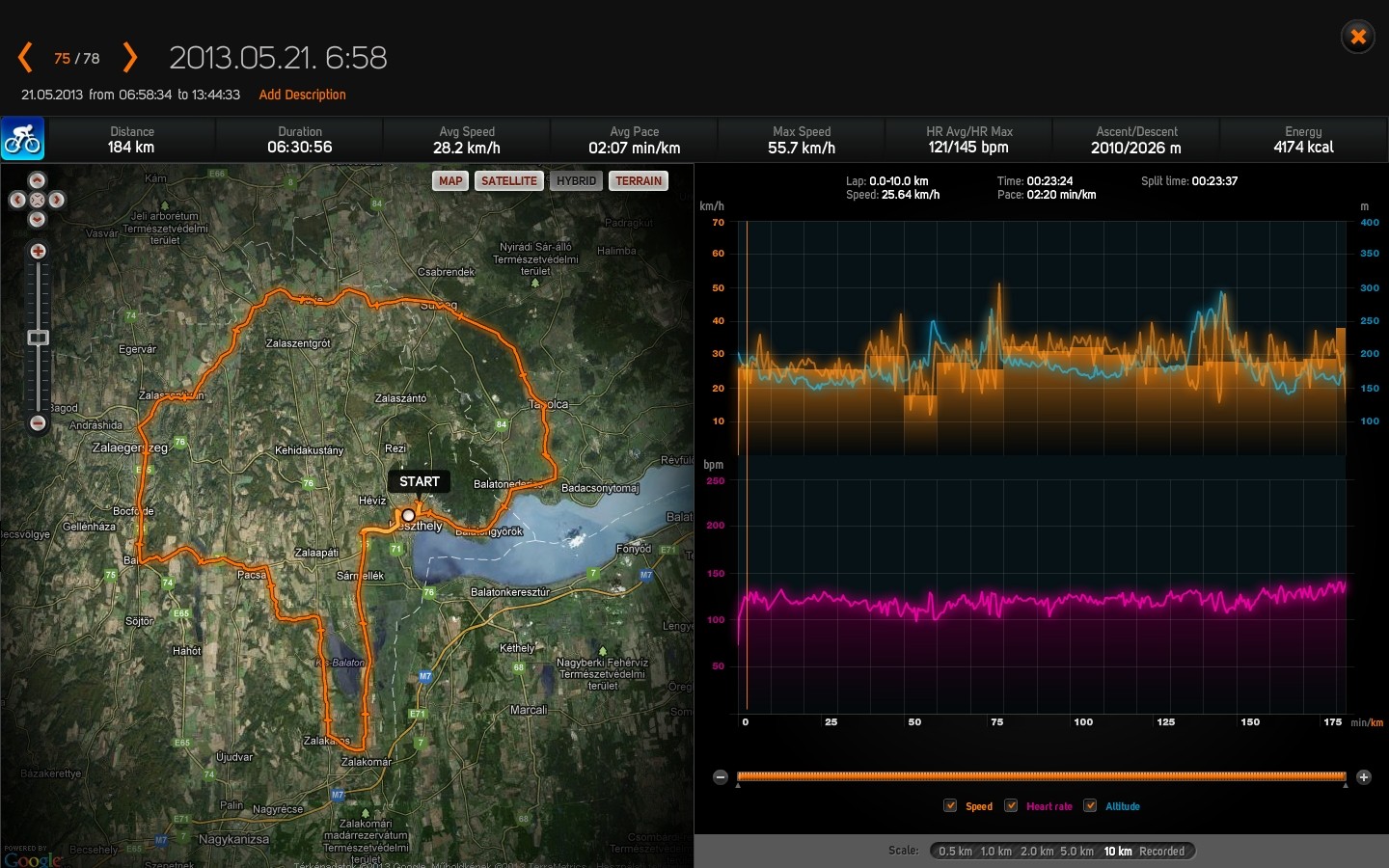This screenshot has height=868, width=1389.
Task: Zoom out the map with minus button
Action: (38, 423)
